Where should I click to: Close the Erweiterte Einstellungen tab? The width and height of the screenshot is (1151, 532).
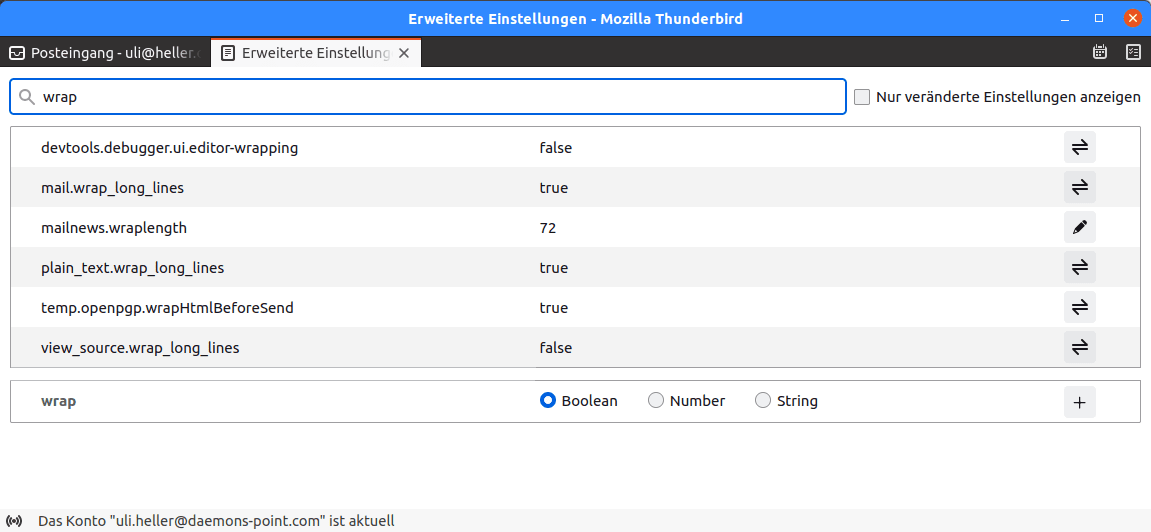tap(404, 53)
